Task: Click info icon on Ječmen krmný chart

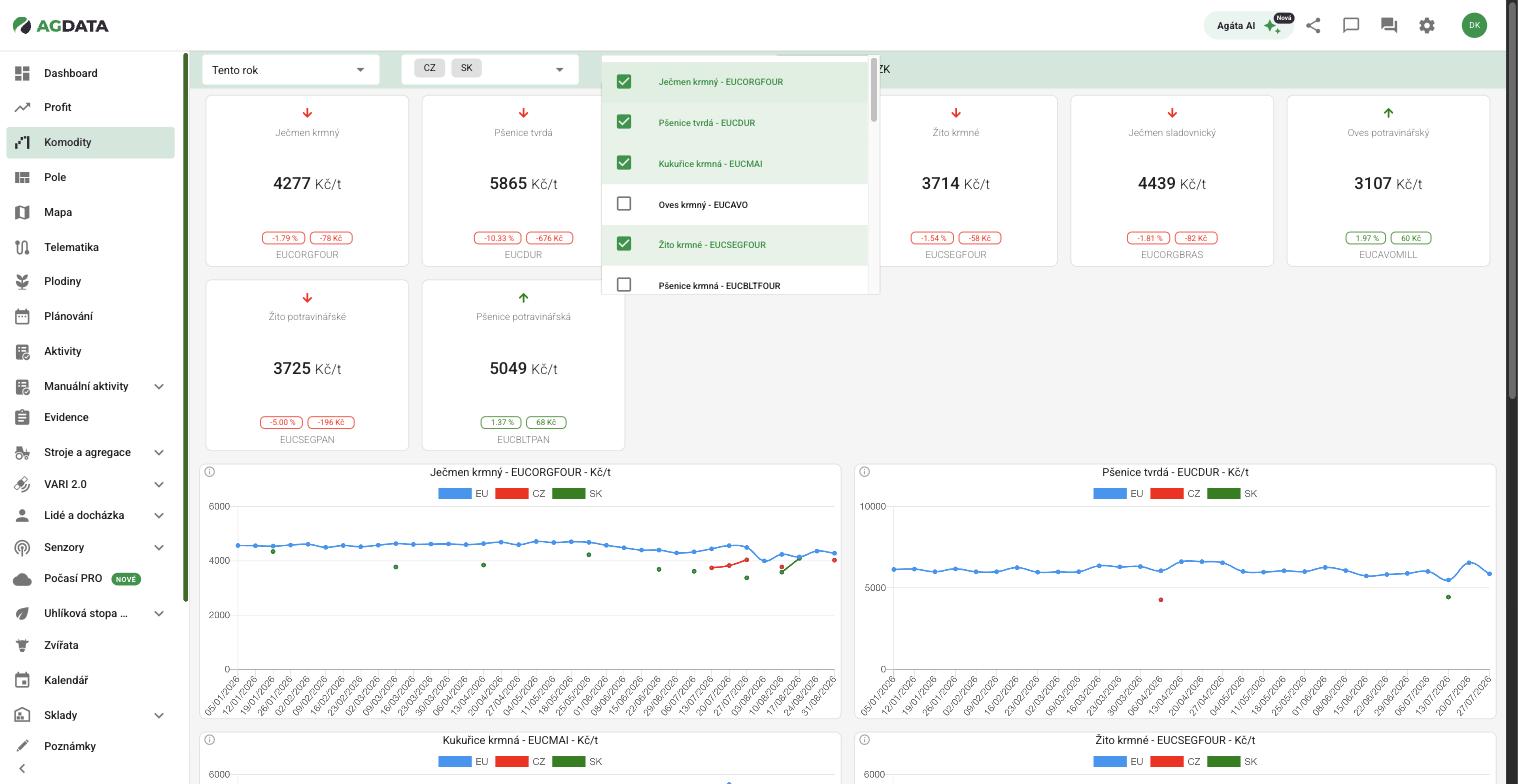Action: point(210,472)
